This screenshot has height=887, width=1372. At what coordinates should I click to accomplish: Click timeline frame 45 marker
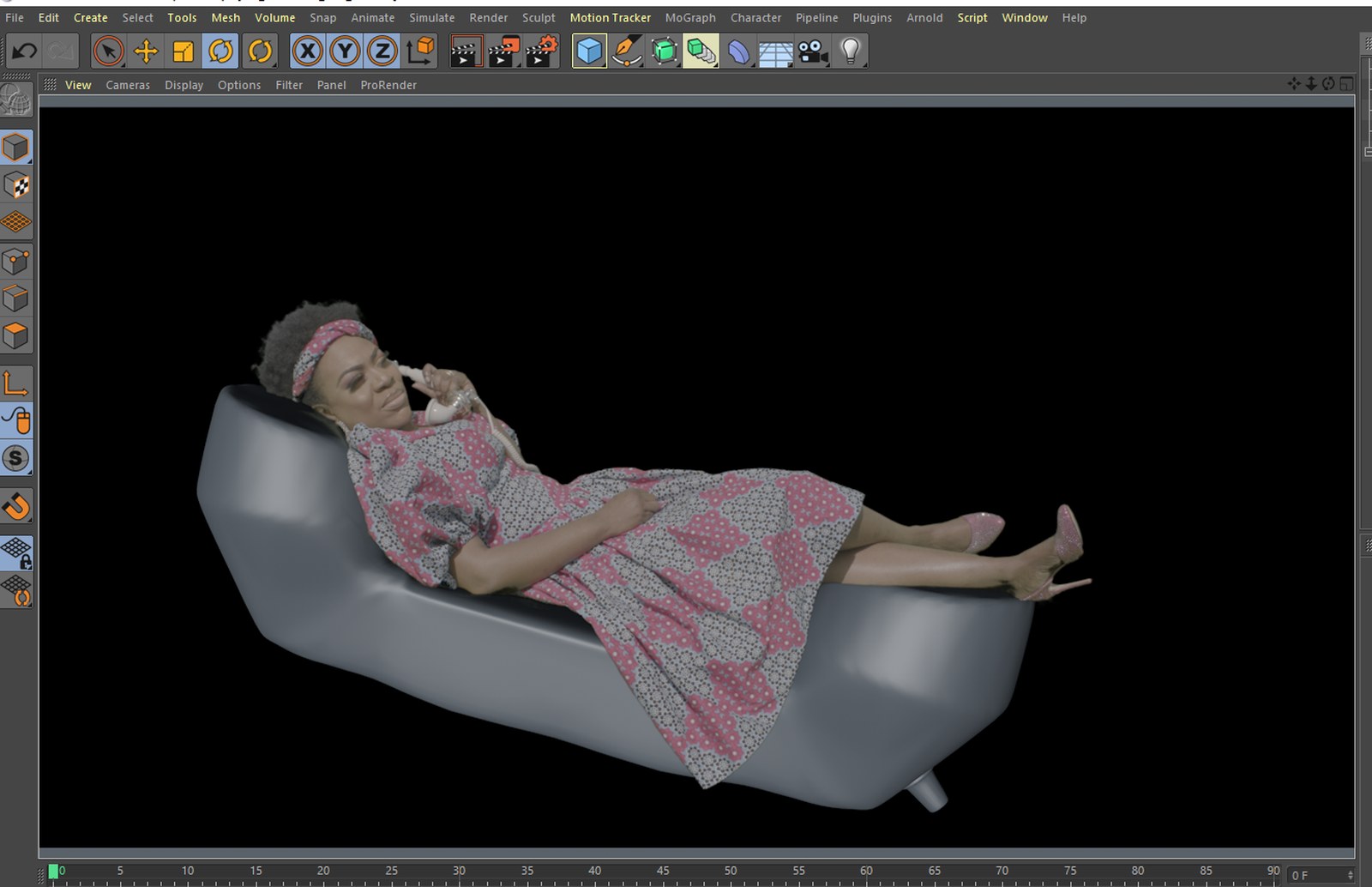[663, 871]
